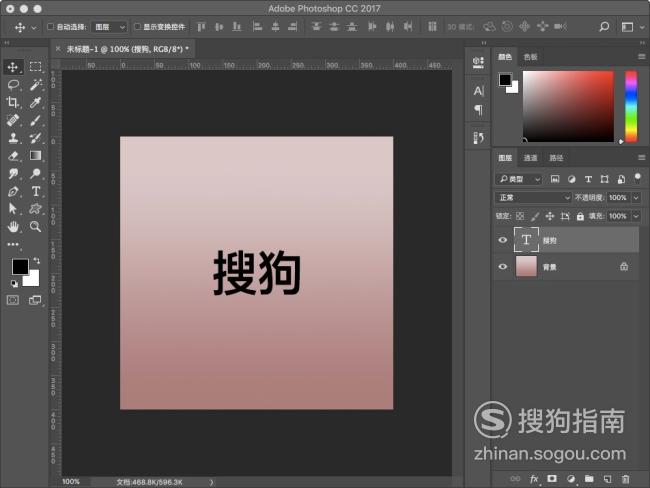This screenshot has width=650, height=488.
Task: Select the Eraser tool
Action: tap(13, 156)
